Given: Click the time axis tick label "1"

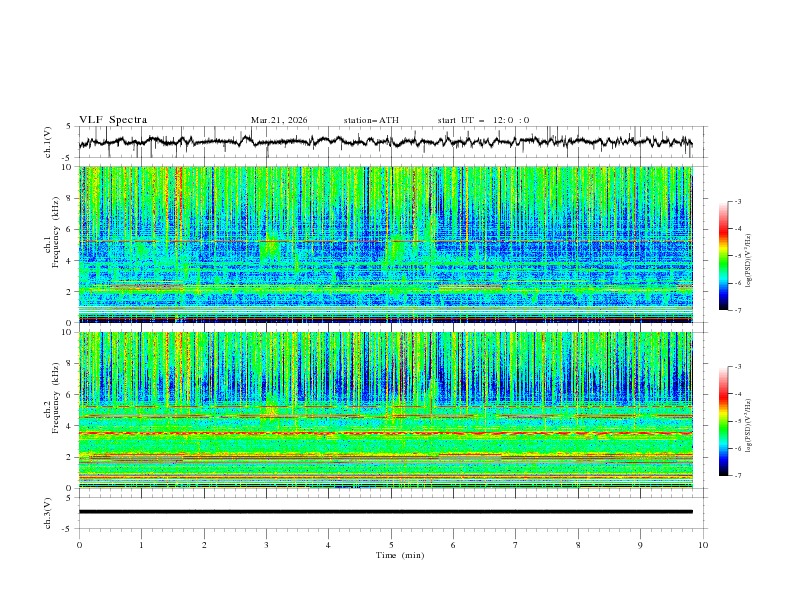Looking at the screenshot, I should 141,545.
